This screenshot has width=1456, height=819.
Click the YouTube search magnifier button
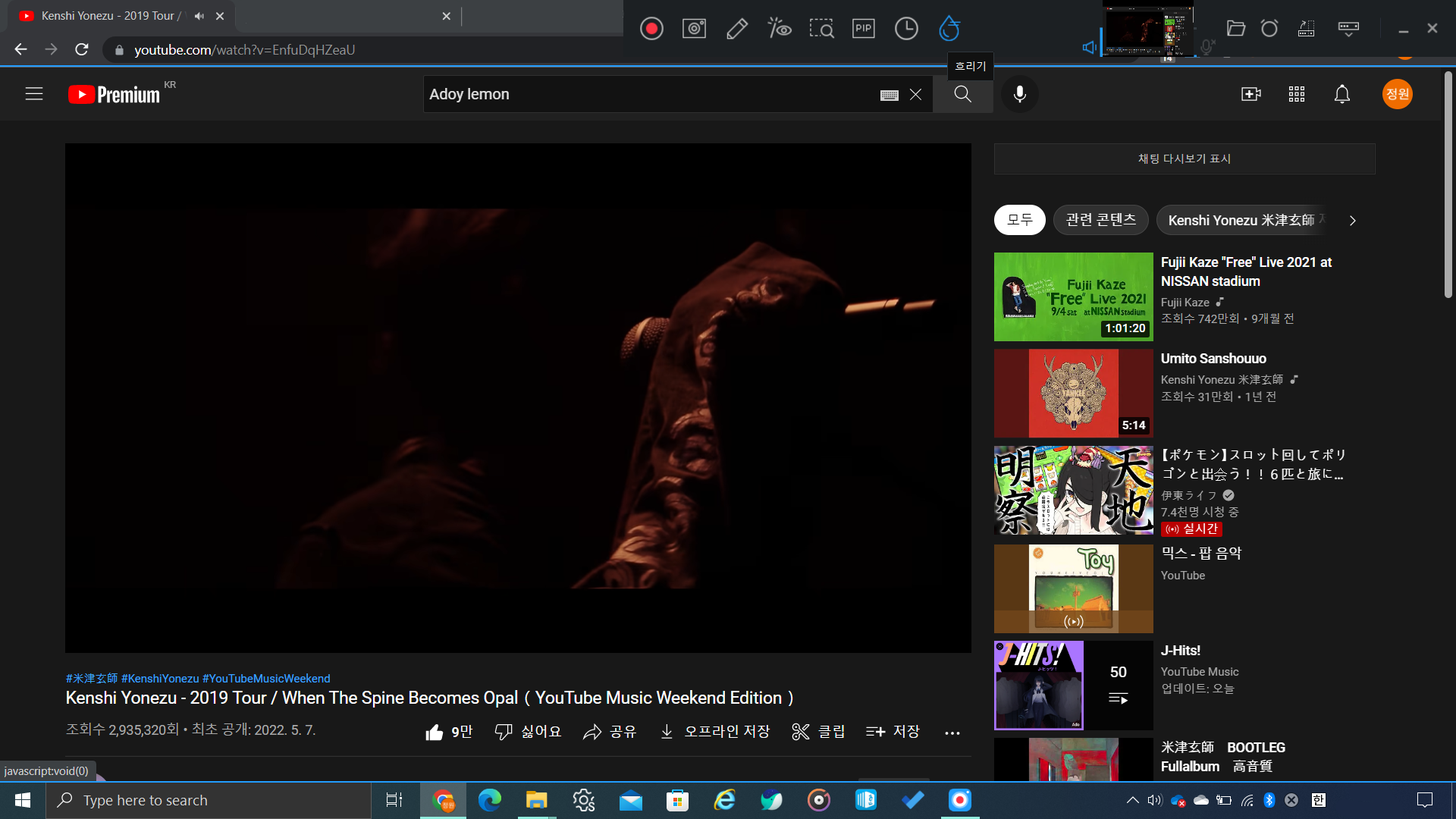point(962,94)
